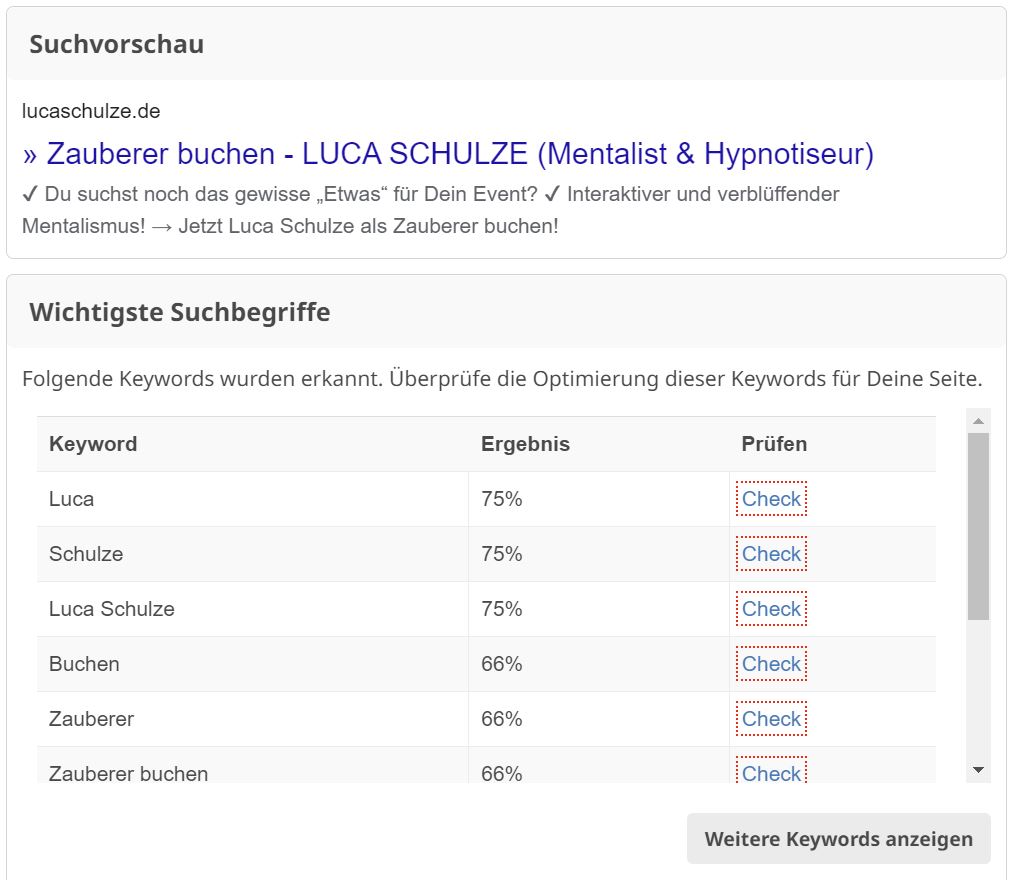Click Weitere Keywords anzeigen button
Image resolution: width=1012 pixels, height=880 pixels.
pos(838,838)
